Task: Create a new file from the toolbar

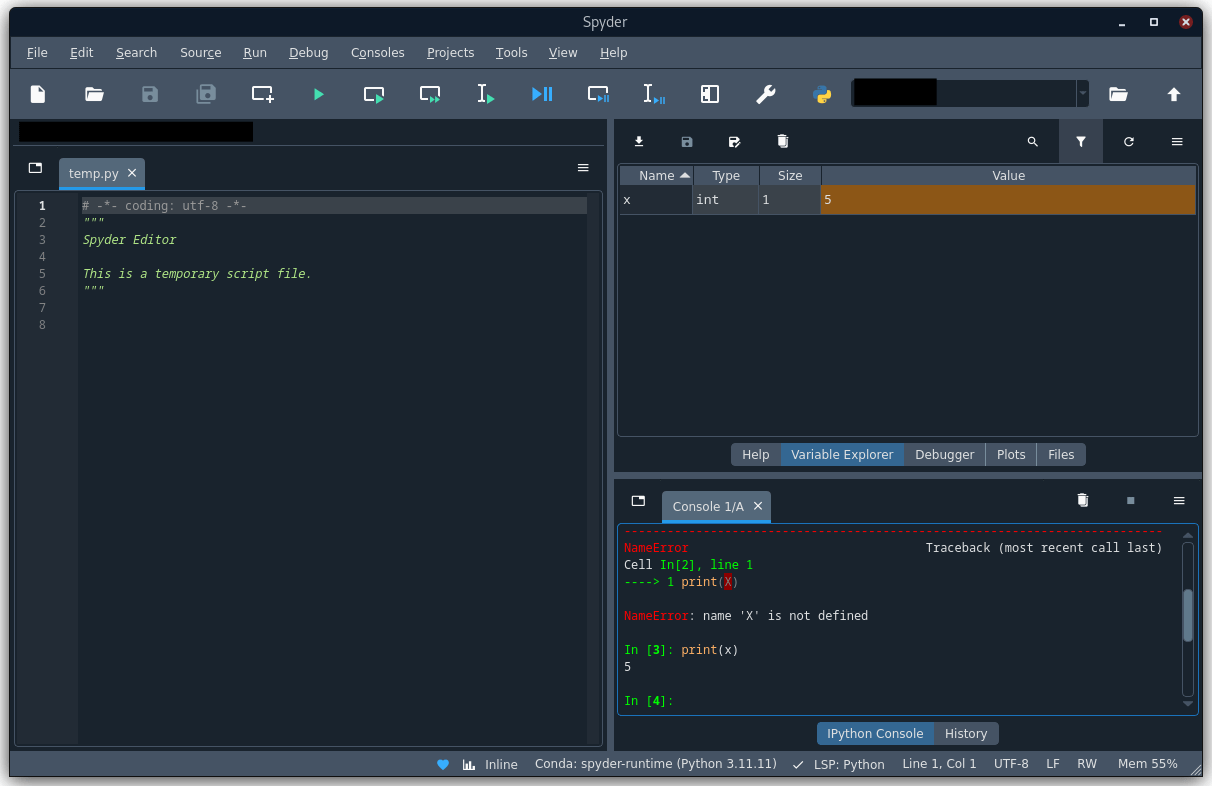Action: 38,94
